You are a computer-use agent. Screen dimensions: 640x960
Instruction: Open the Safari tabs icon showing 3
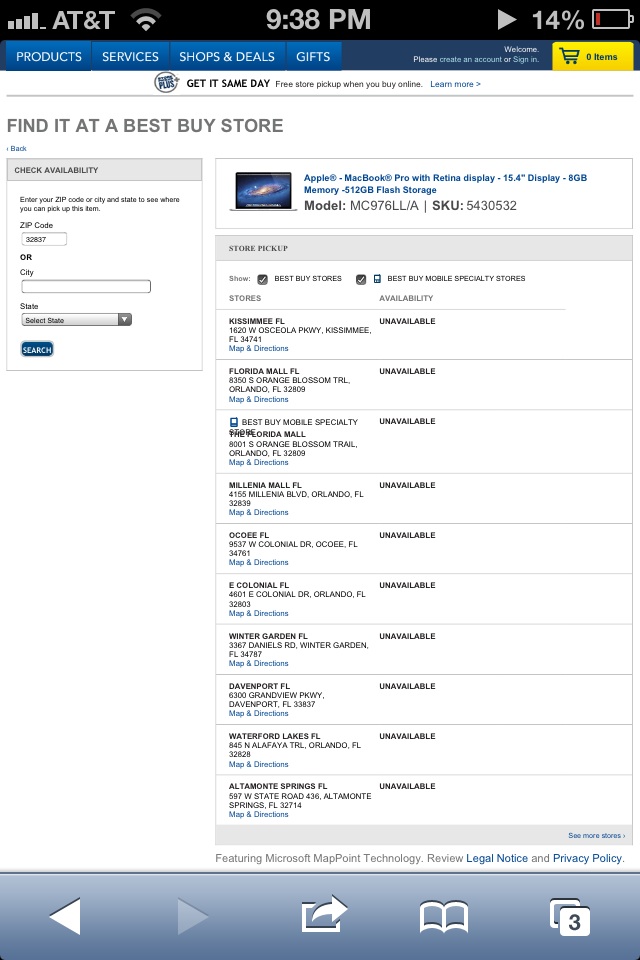click(570, 917)
